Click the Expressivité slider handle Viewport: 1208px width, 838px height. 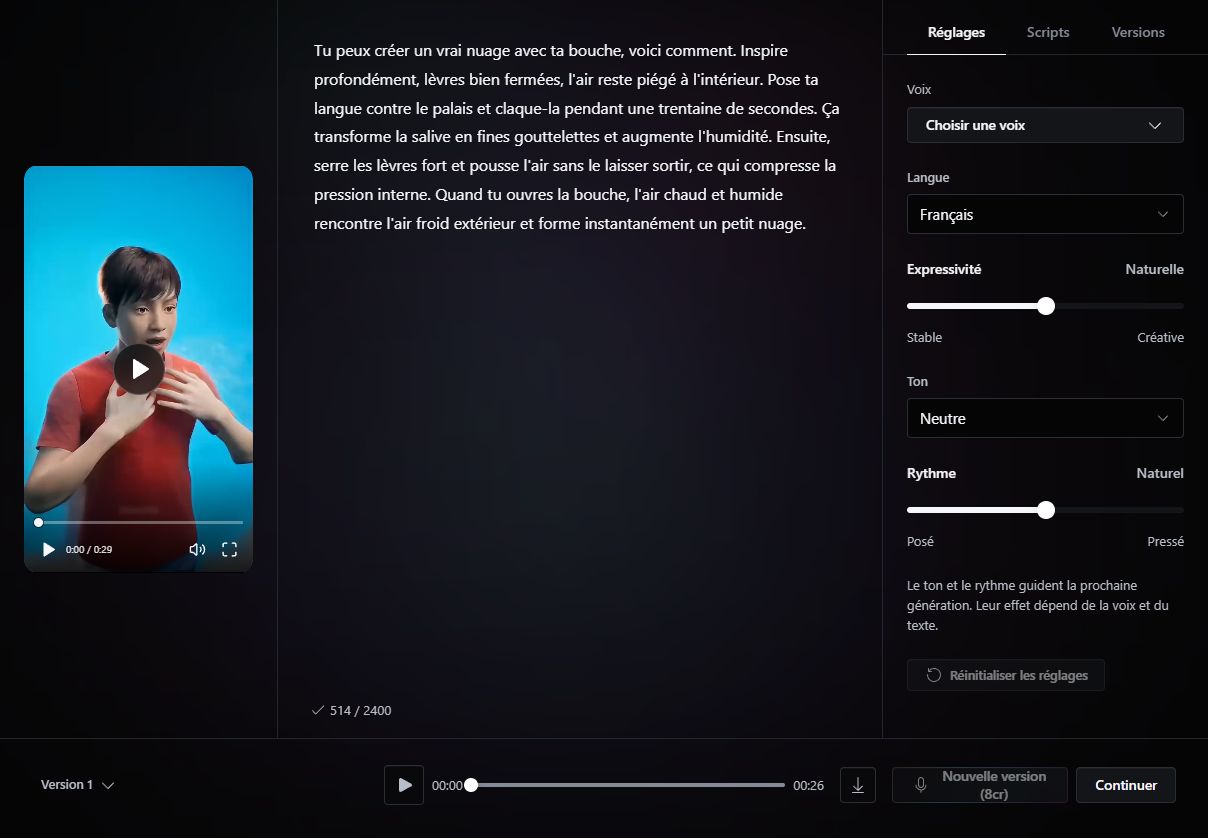click(x=1046, y=306)
